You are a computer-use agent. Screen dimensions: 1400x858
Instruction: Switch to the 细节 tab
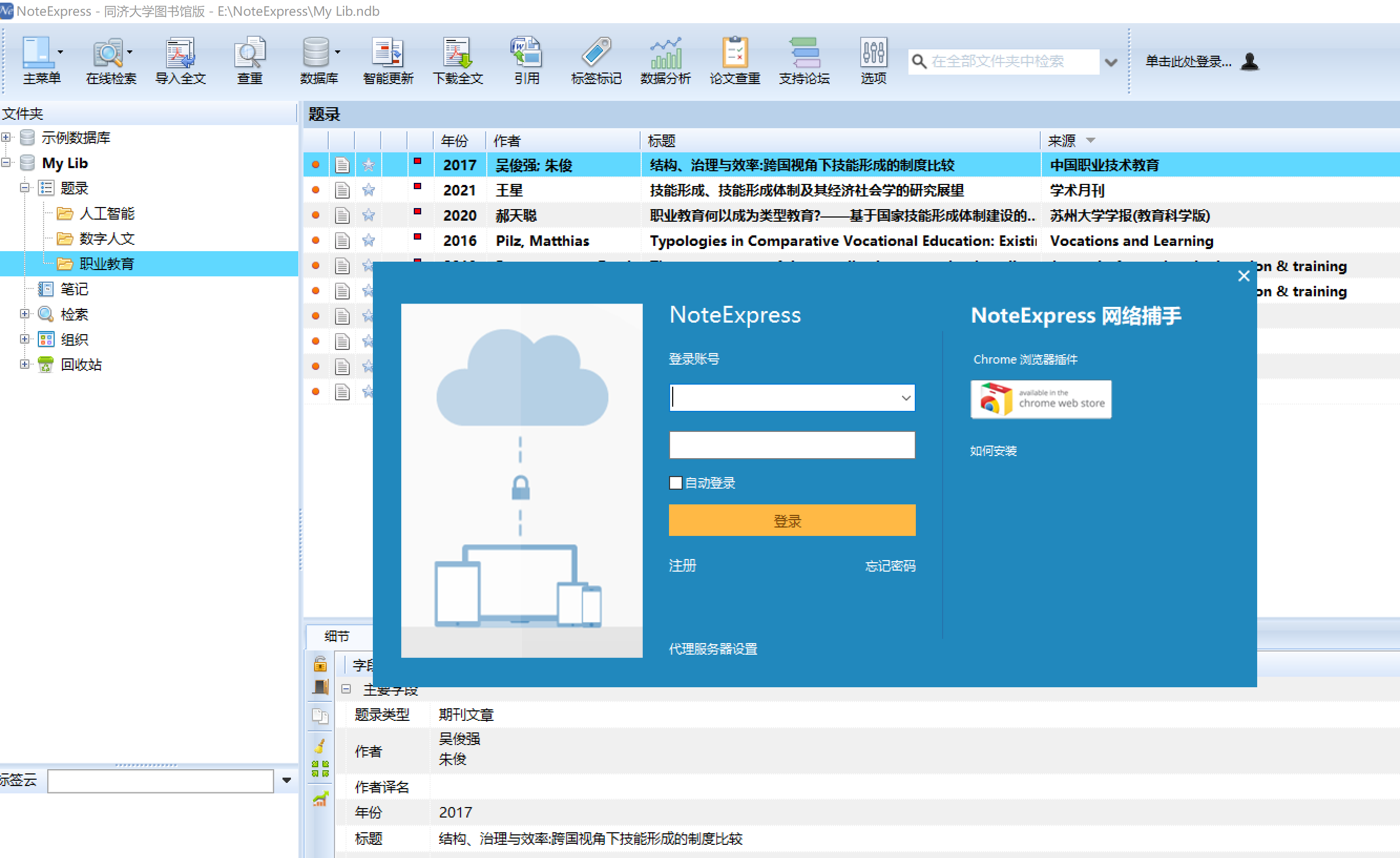(337, 636)
